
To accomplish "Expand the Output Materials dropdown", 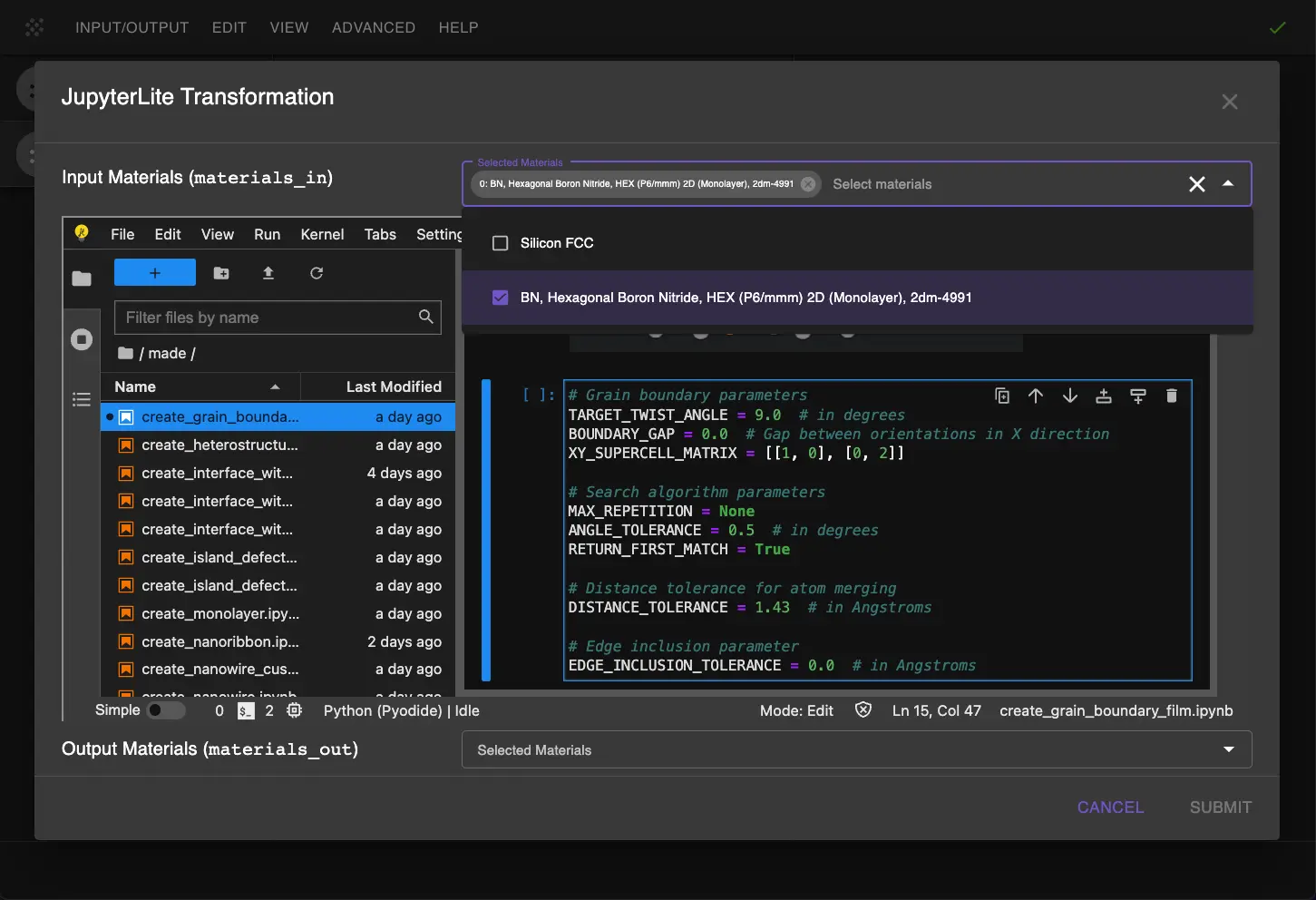I will point(1229,750).
